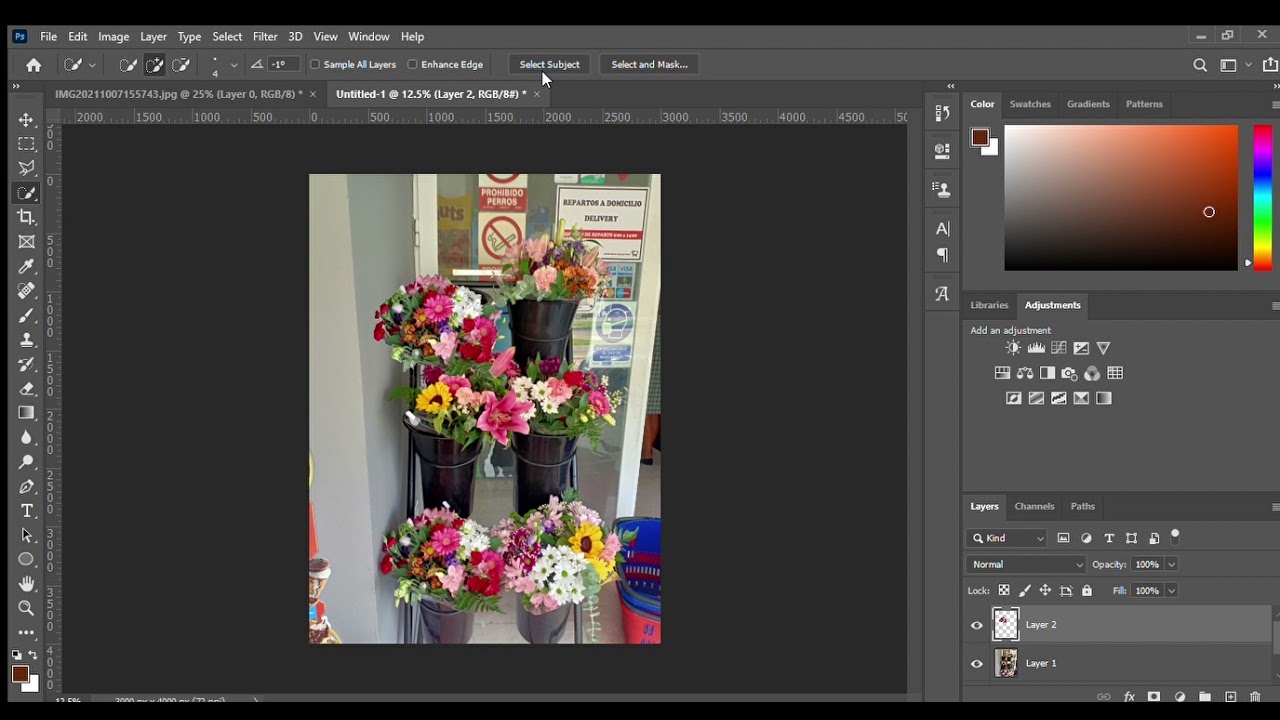1280x720 pixels.
Task: Click the hue slider strip
Action: (x=1263, y=197)
